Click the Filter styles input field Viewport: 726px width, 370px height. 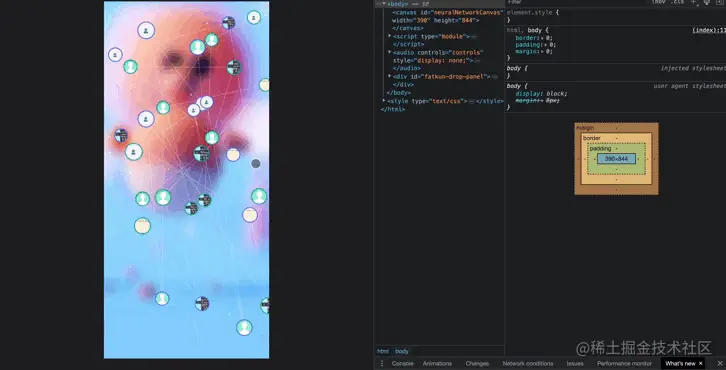(576, 2)
